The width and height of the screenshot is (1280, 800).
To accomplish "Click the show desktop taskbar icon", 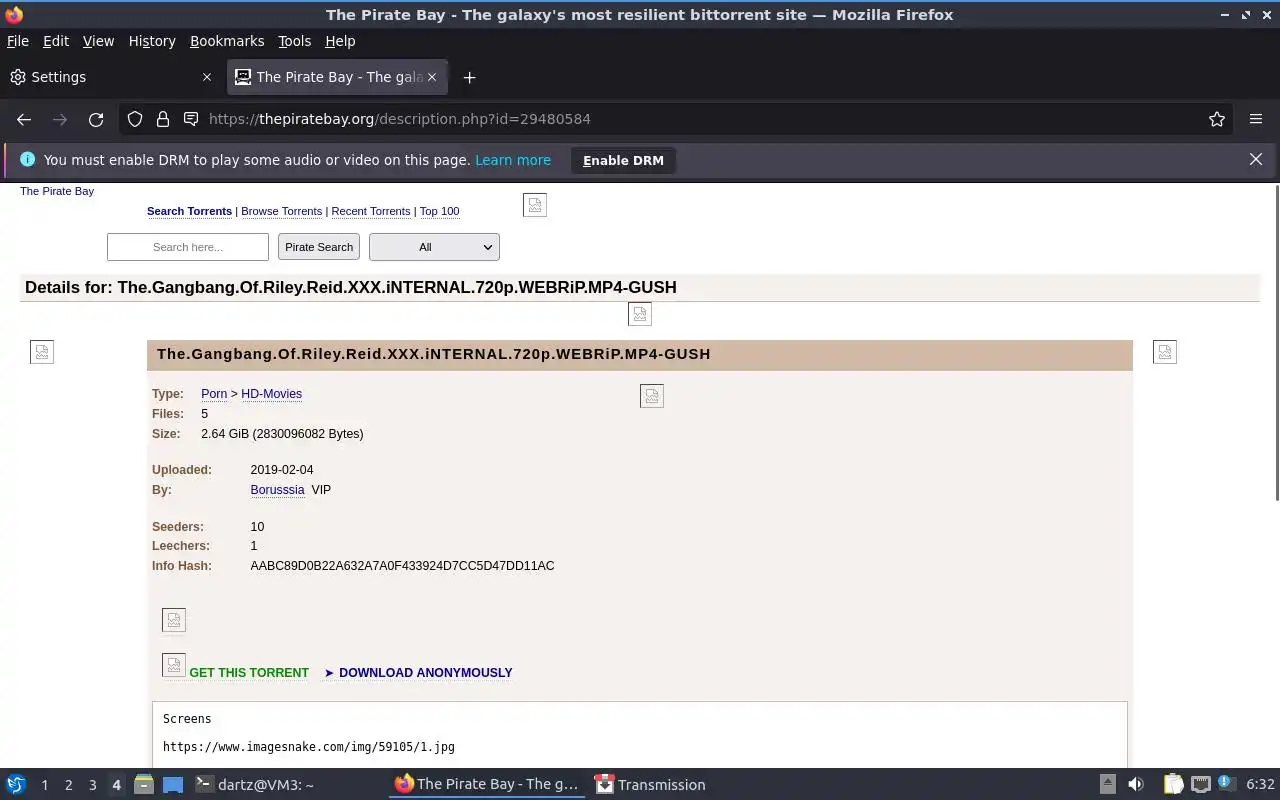I will tap(173, 785).
